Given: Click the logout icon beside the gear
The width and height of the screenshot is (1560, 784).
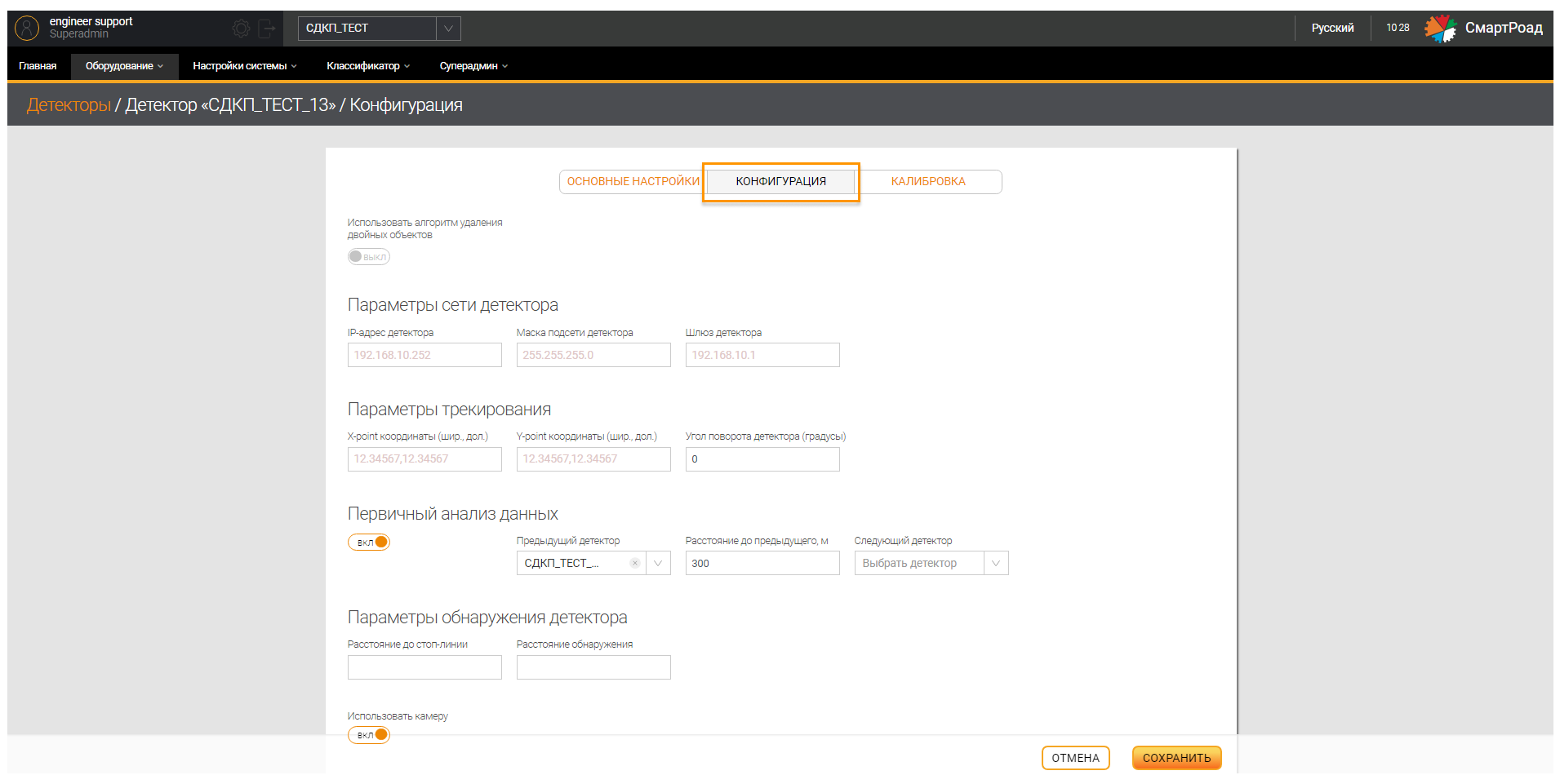Looking at the screenshot, I should point(267,29).
